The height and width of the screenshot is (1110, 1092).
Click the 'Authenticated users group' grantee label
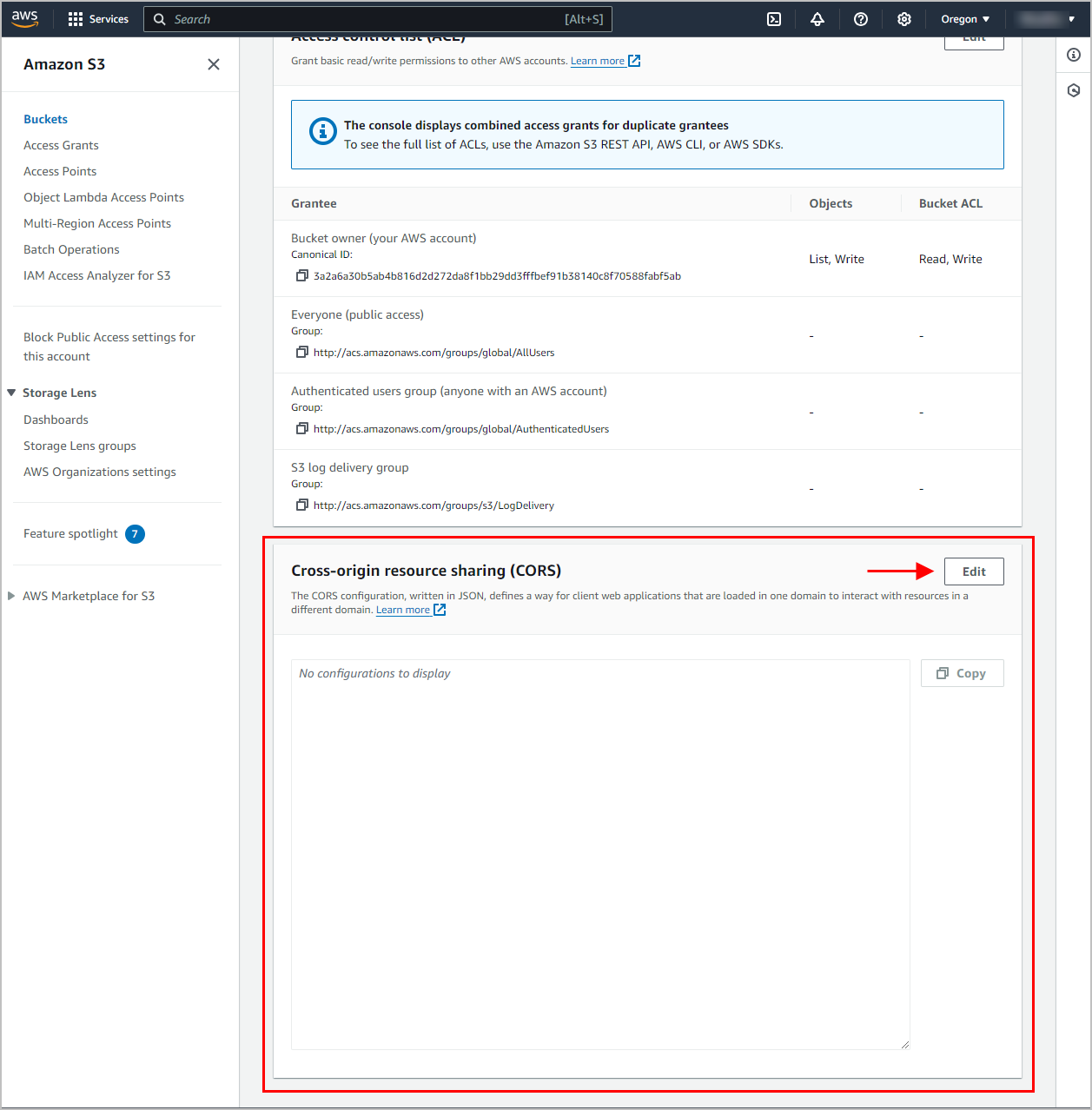448,391
